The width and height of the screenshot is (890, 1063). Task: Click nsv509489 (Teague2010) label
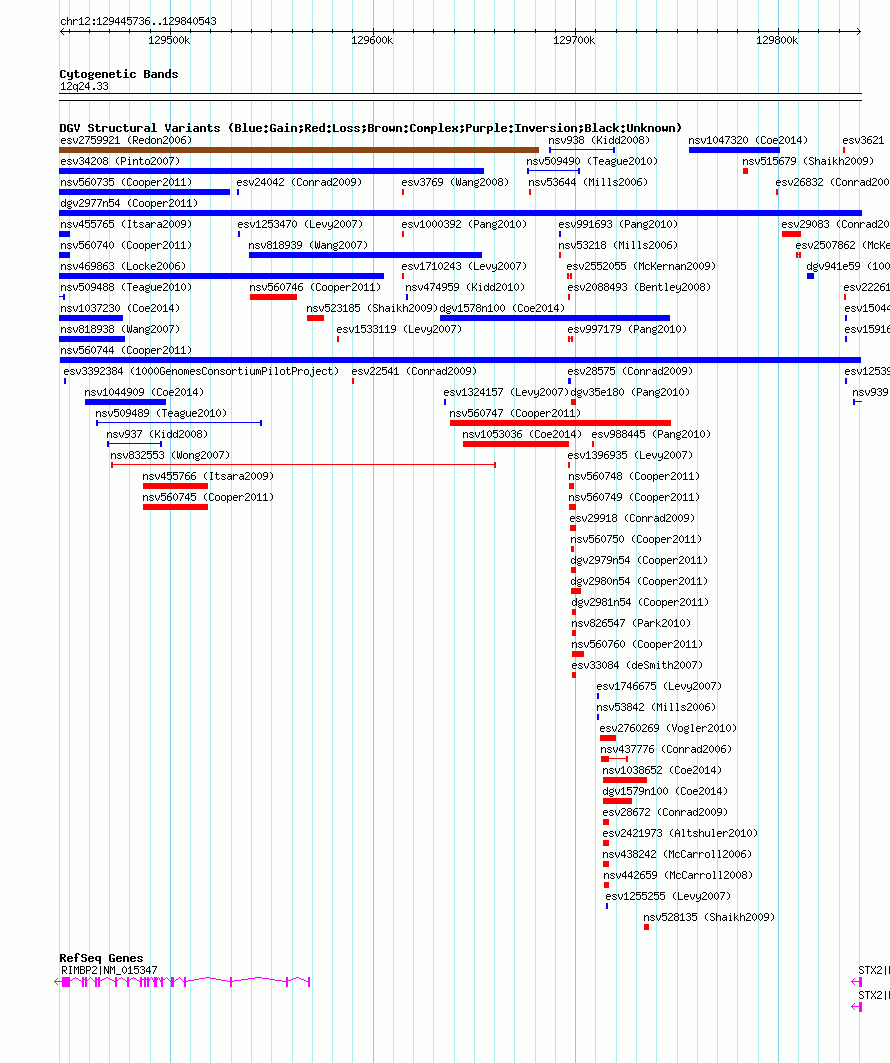click(161, 414)
